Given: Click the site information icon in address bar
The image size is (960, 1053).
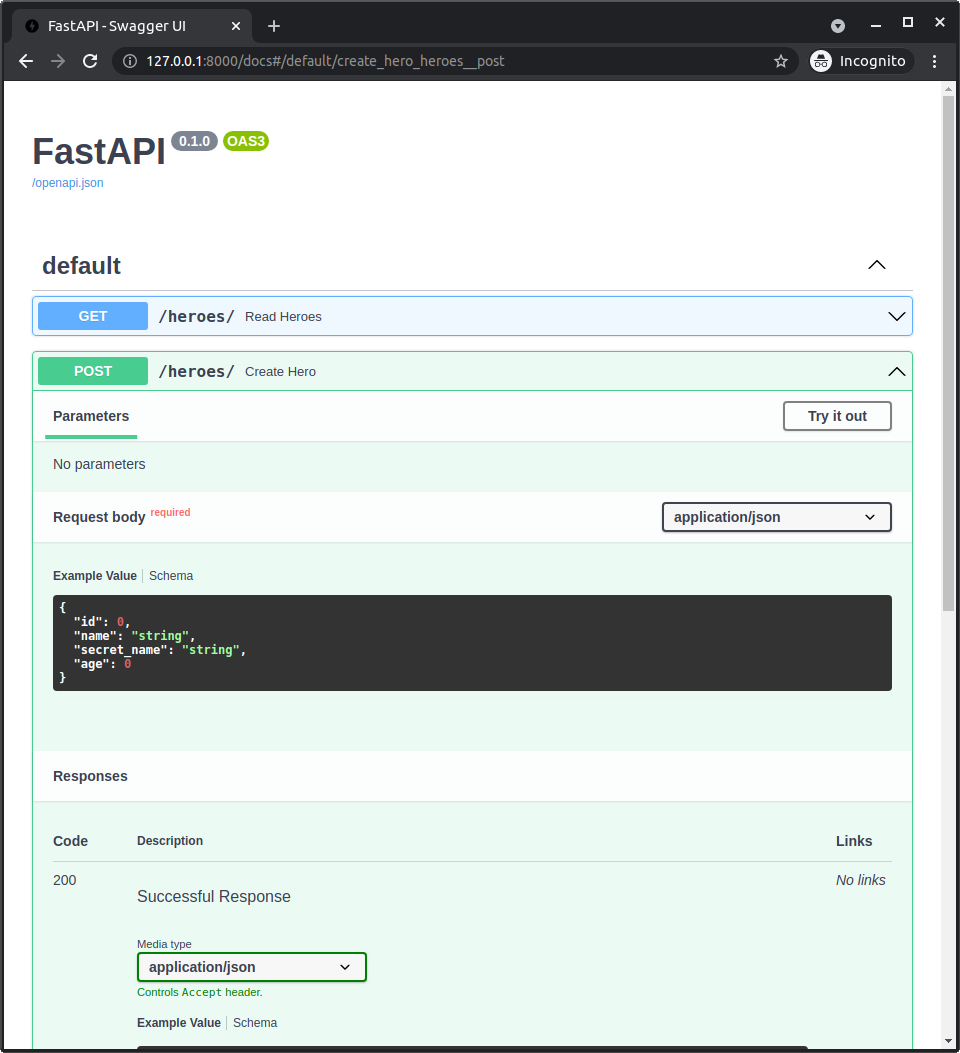Looking at the screenshot, I should click(129, 60).
